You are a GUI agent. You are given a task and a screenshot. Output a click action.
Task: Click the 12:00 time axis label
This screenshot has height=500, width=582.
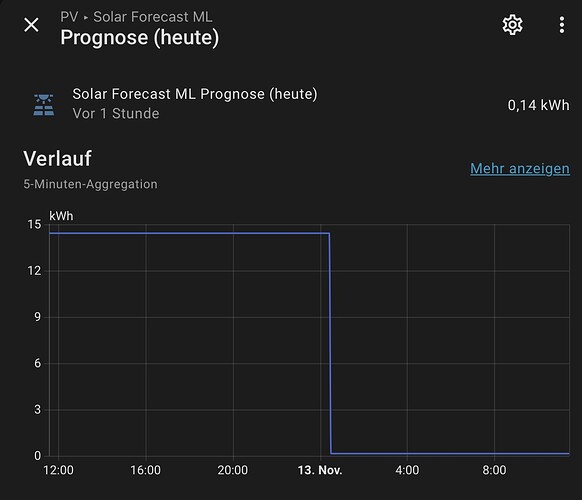58,470
